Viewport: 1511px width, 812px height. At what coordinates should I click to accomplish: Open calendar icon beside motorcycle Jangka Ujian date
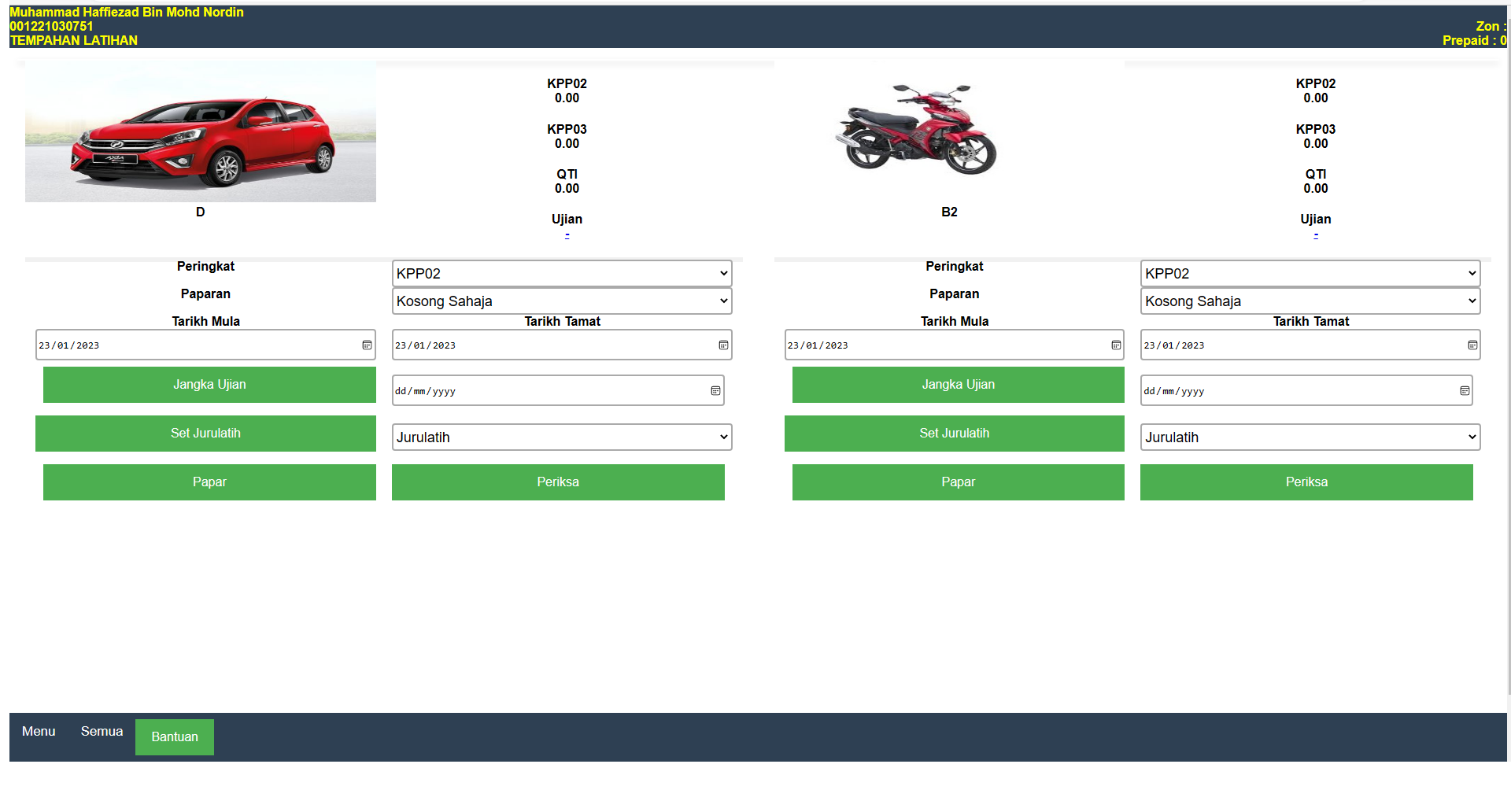[1465, 391]
